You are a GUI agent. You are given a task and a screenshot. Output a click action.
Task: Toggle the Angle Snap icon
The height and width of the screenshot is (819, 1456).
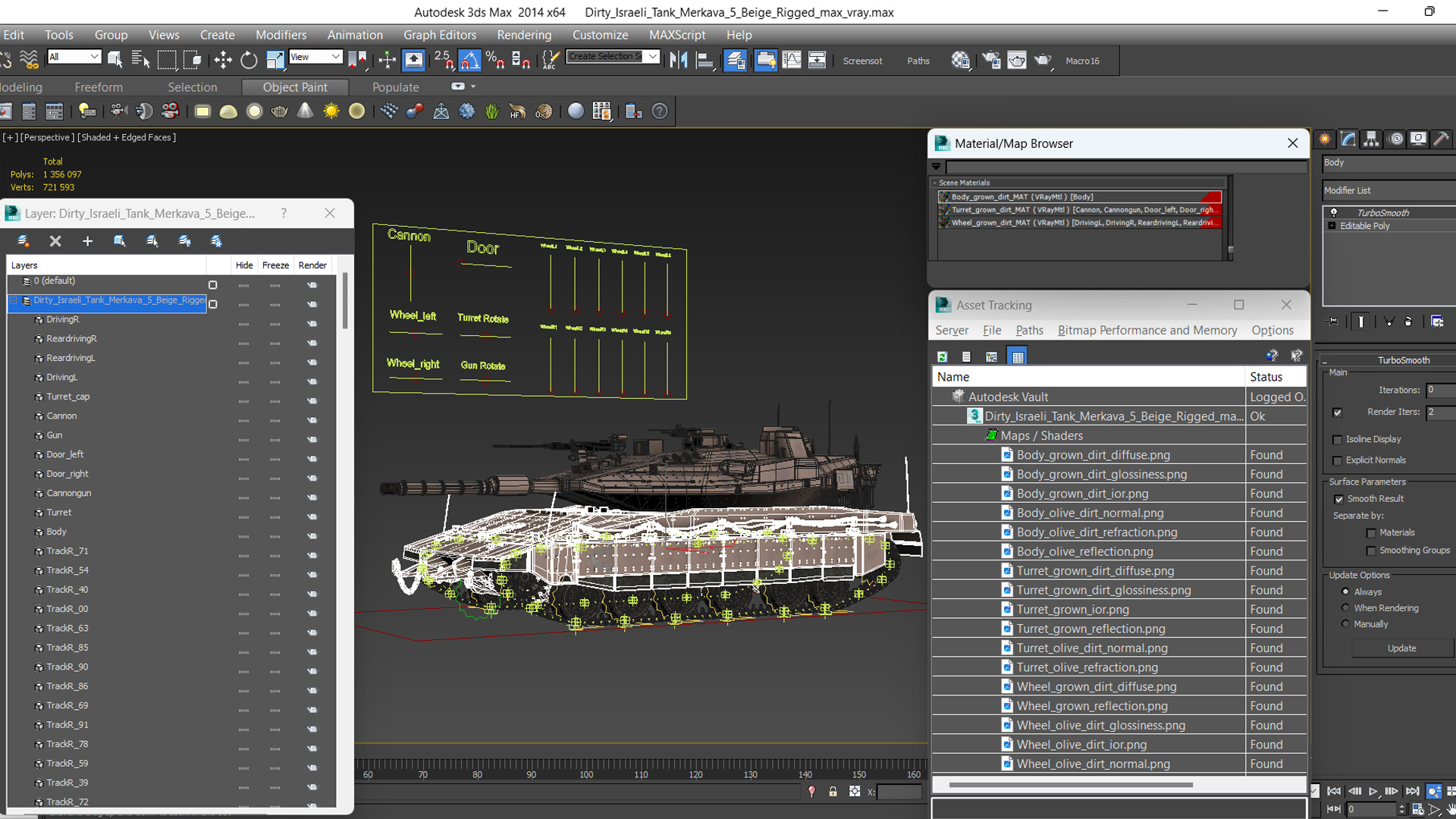point(469,60)
